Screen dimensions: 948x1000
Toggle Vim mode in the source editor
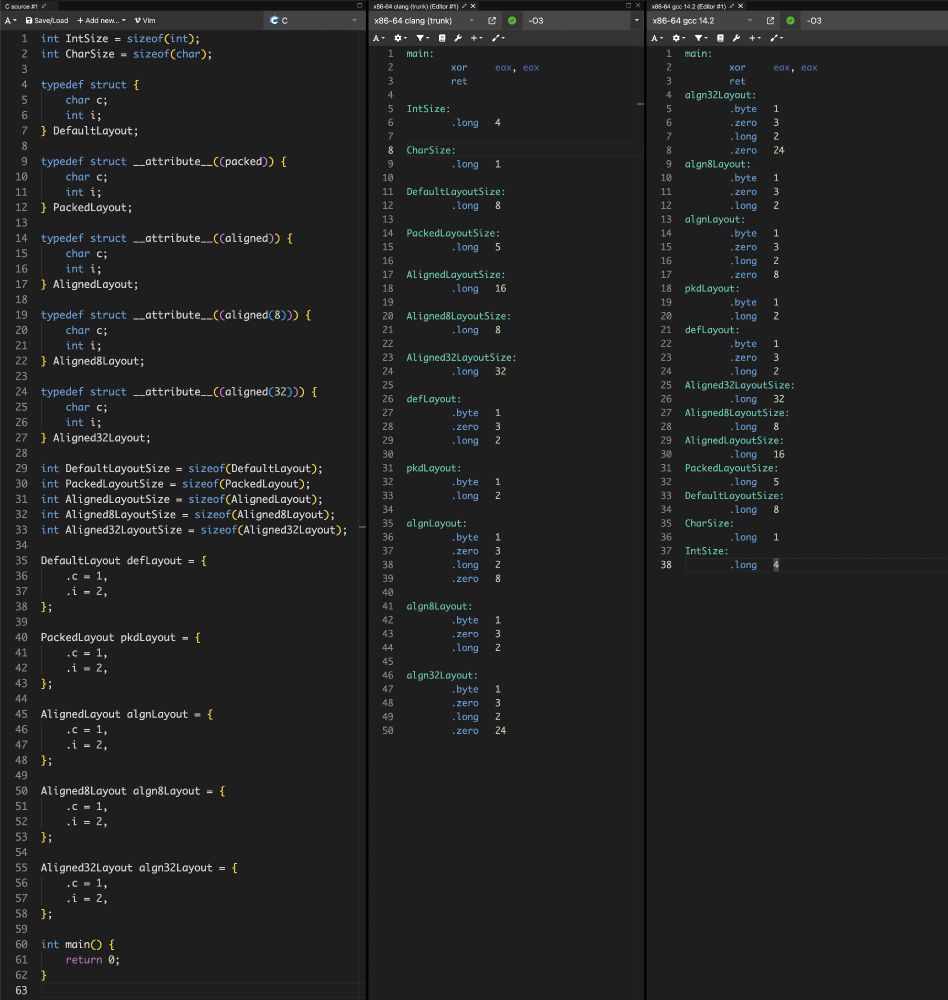click(144, 20)
